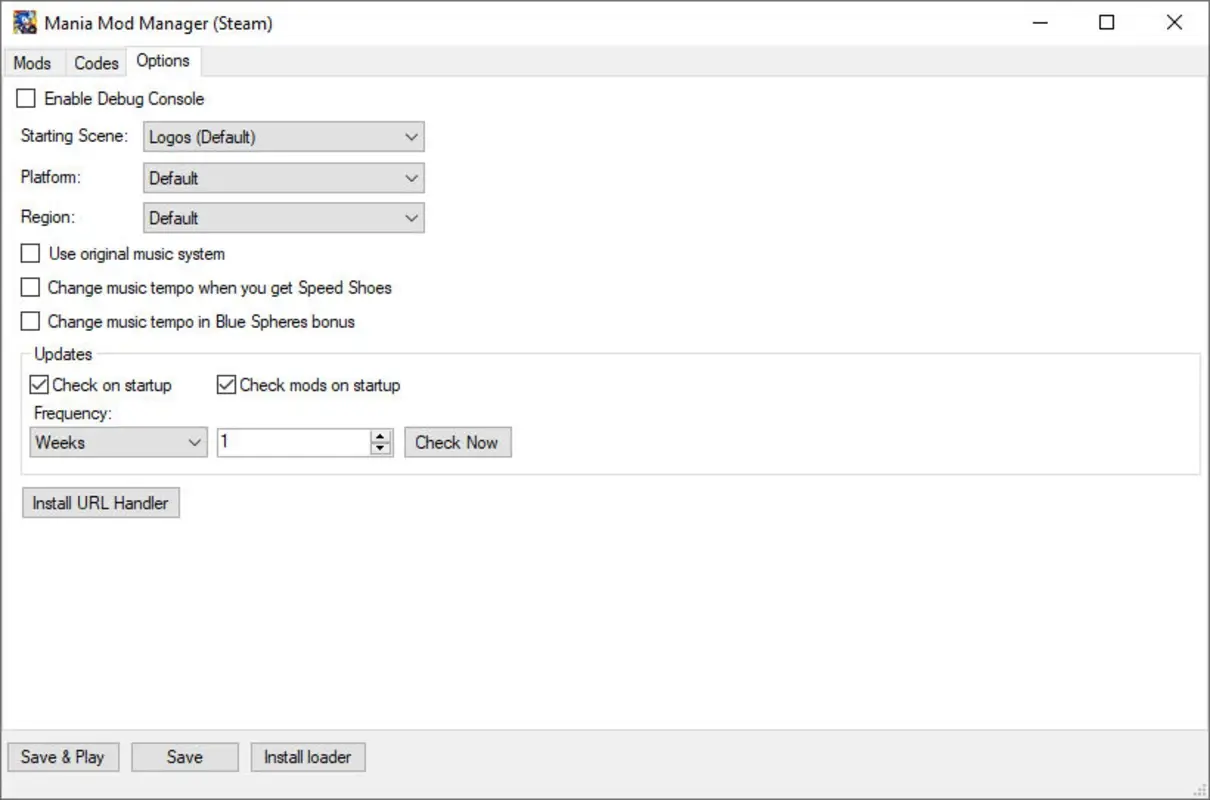Enable Debug Console
Screen dimensions: 1210x800
[x=26, y=98]
